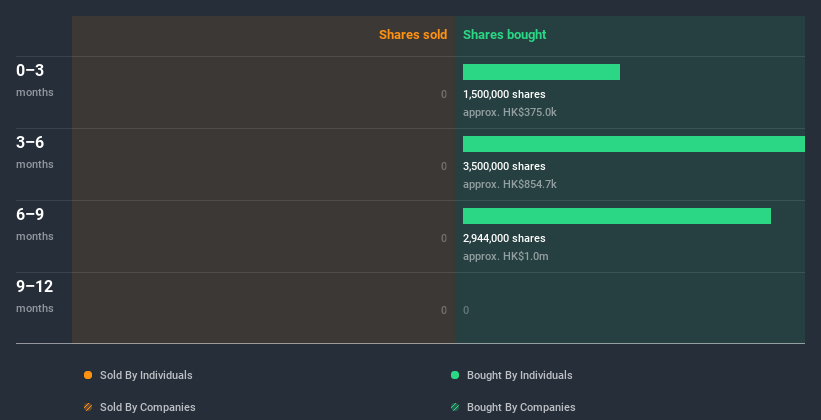Click the Bought By Companies legend label

(x=521, y=407)
